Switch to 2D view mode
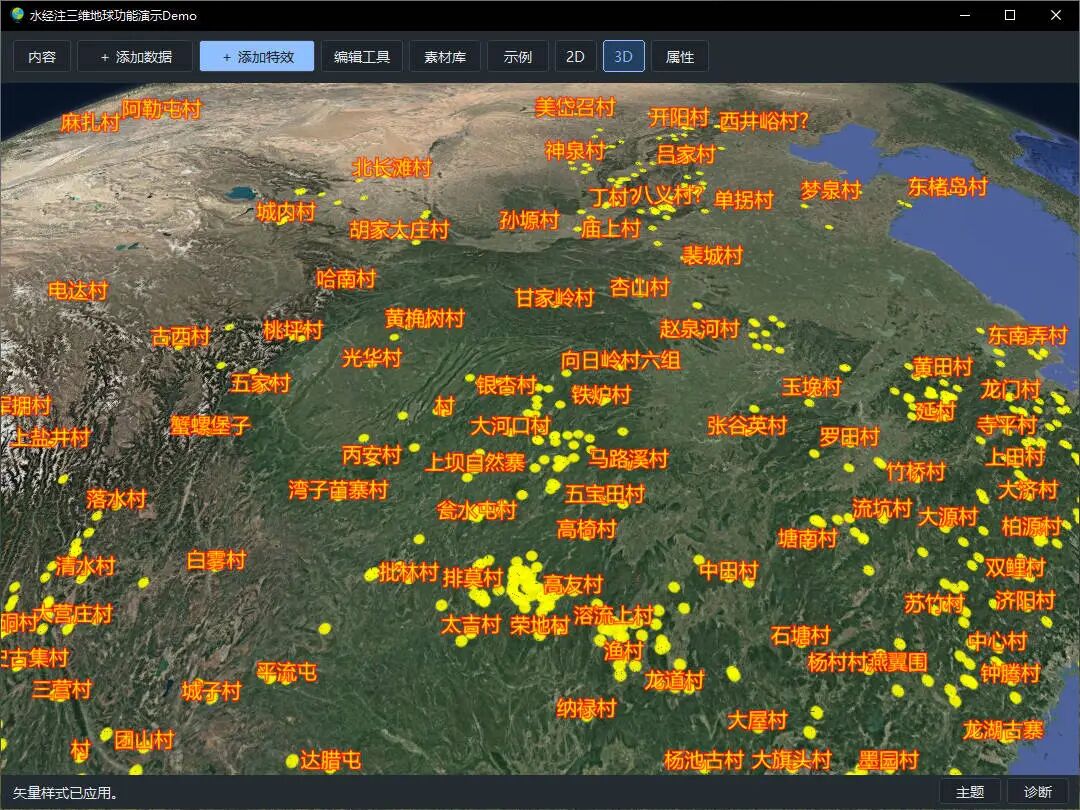 click(x=575, y=56)
